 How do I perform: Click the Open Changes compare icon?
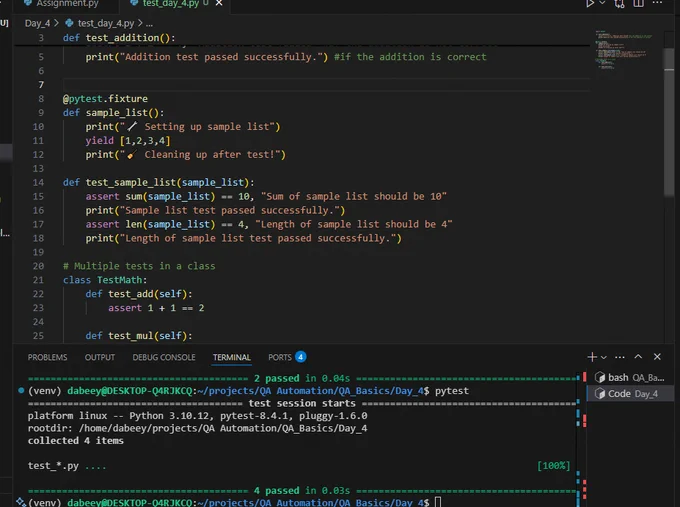point(619,3)
